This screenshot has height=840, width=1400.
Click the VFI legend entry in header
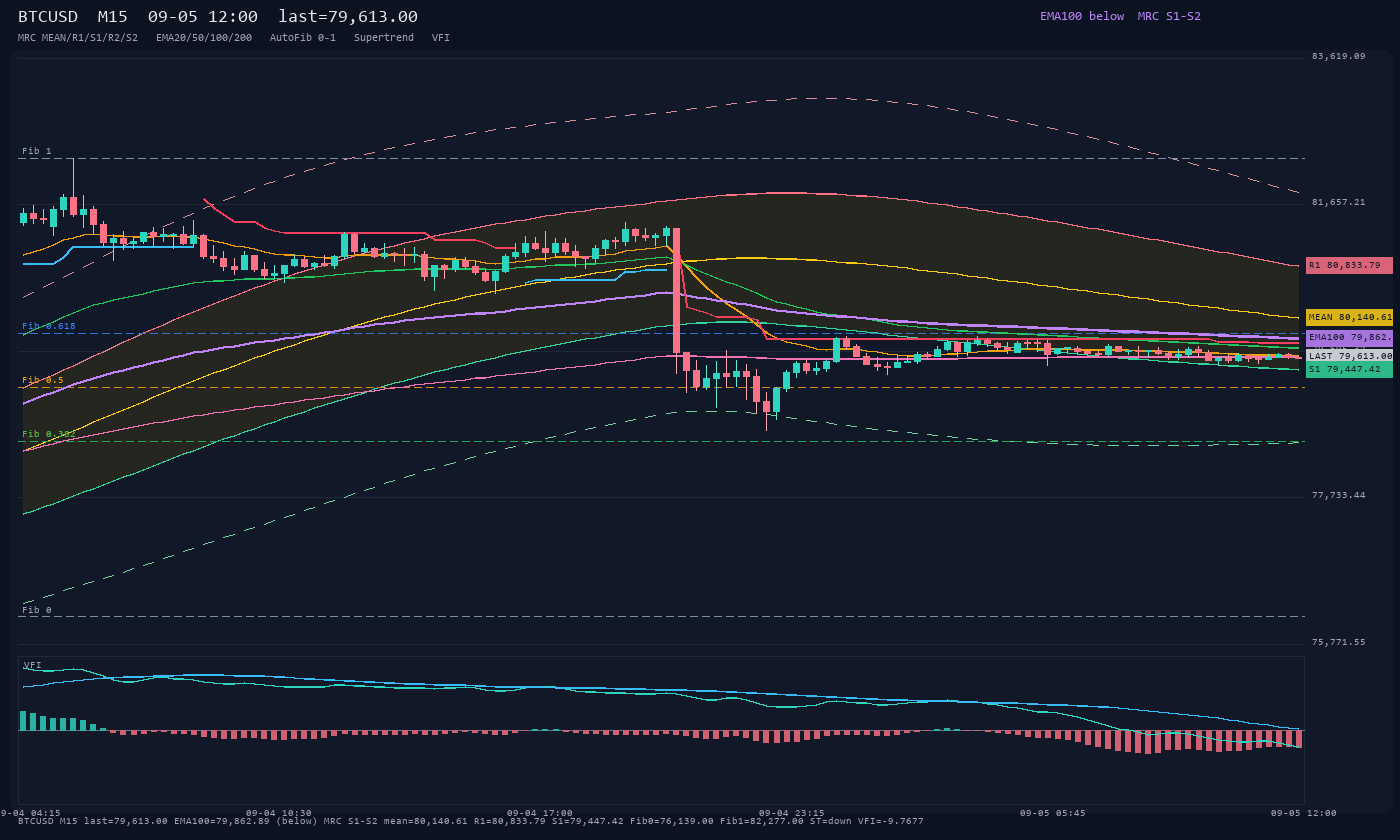click(441, 37)
